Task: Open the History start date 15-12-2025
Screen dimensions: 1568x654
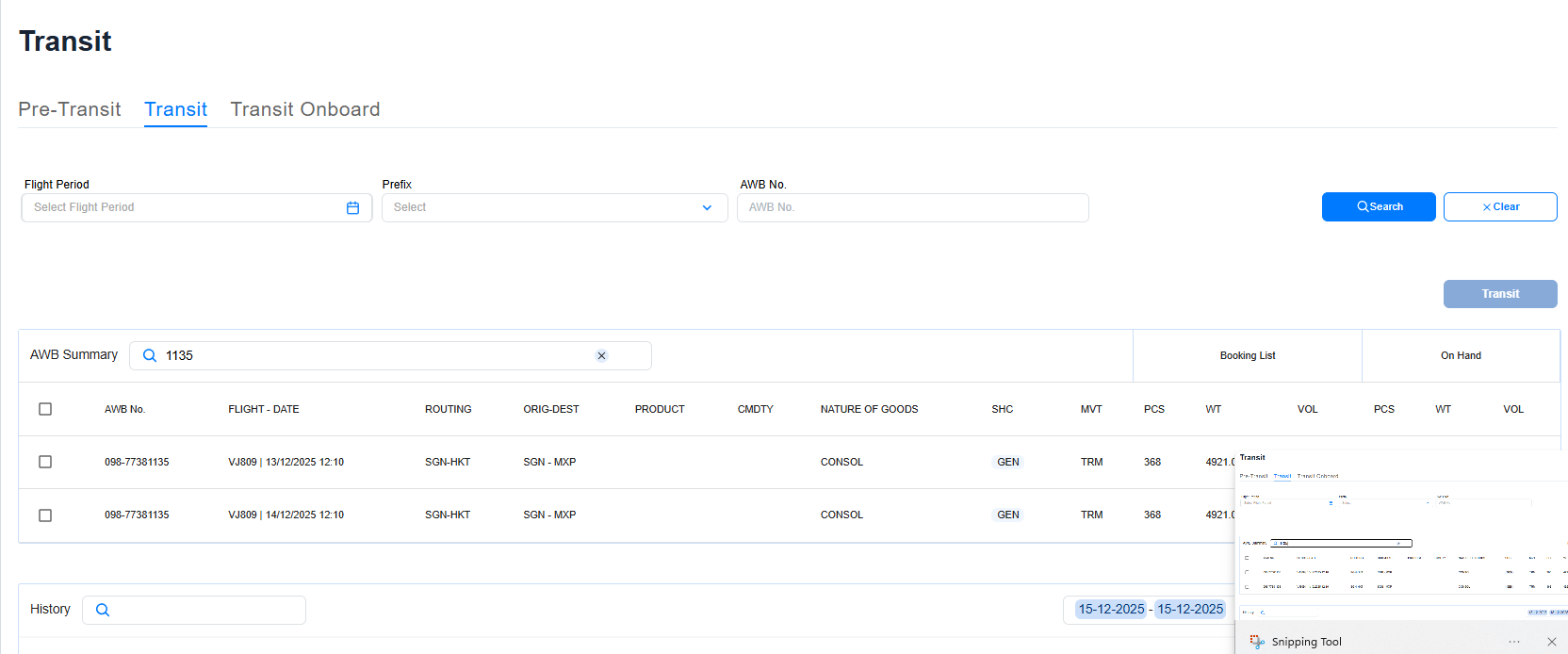Action: coord(1111,610)
